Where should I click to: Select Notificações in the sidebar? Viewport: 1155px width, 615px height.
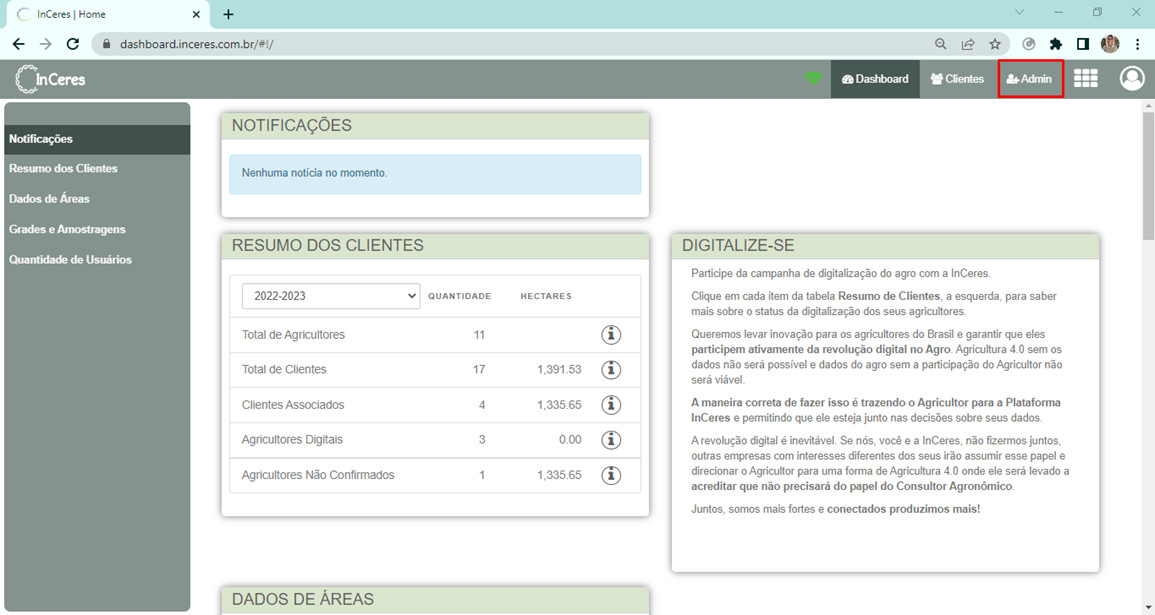pyautogui.click(x=97, y=139)
